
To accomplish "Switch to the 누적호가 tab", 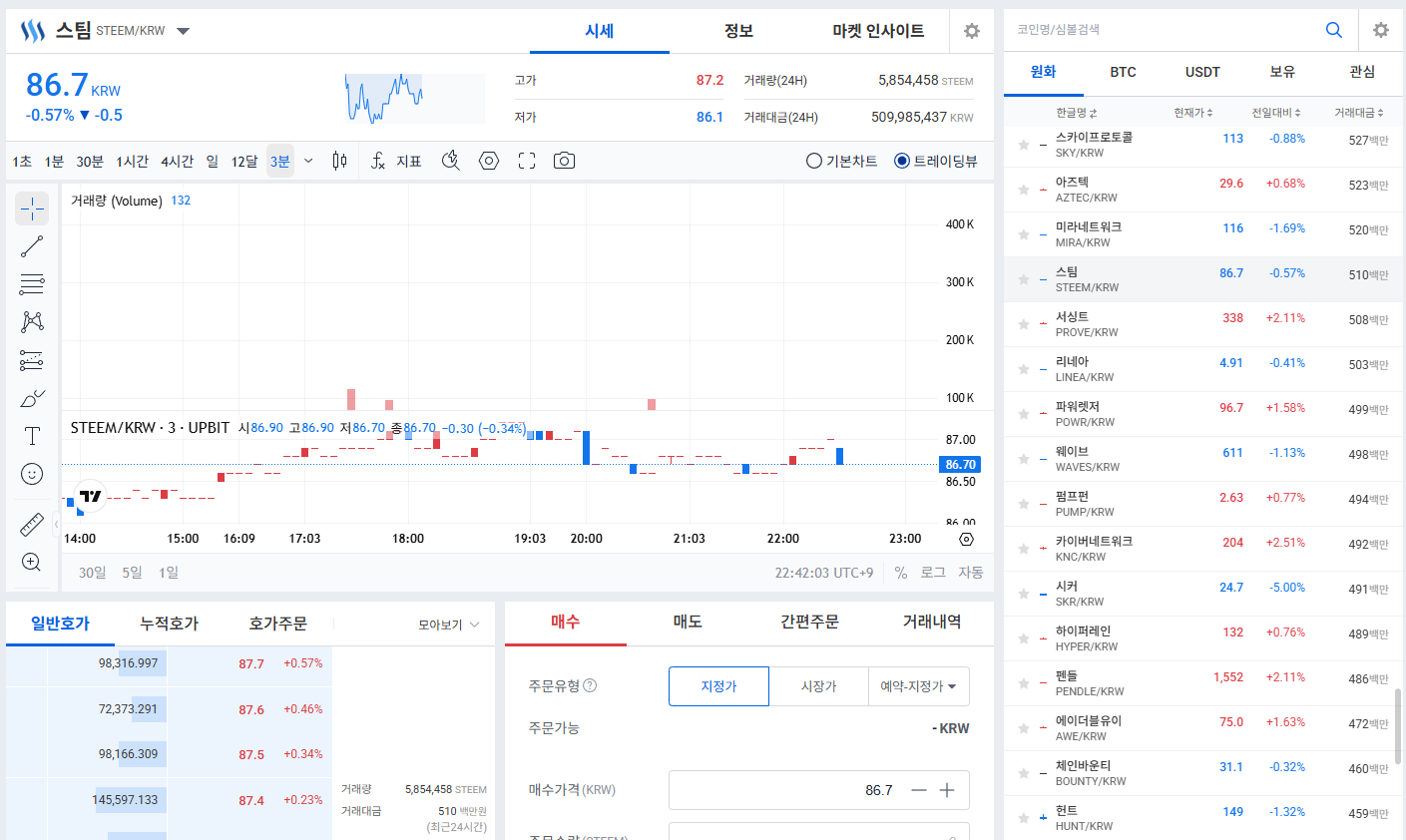I will [169, 624].
